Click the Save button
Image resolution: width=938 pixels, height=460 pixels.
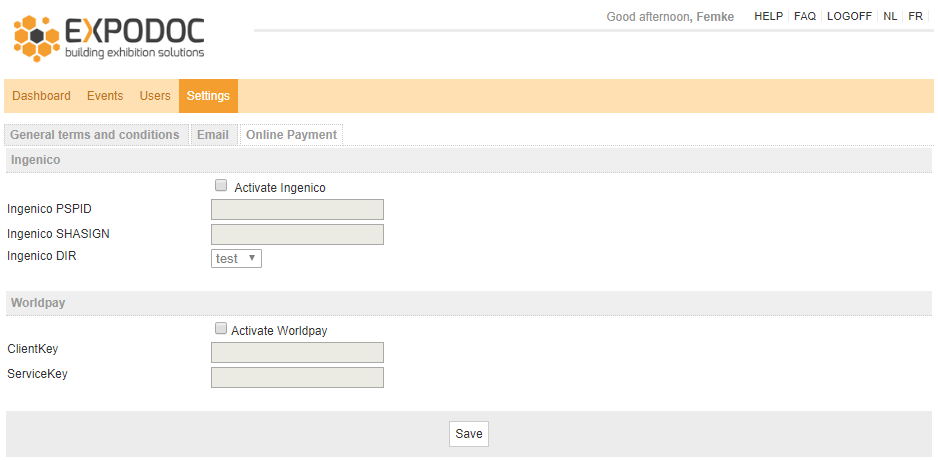(468, 434)
